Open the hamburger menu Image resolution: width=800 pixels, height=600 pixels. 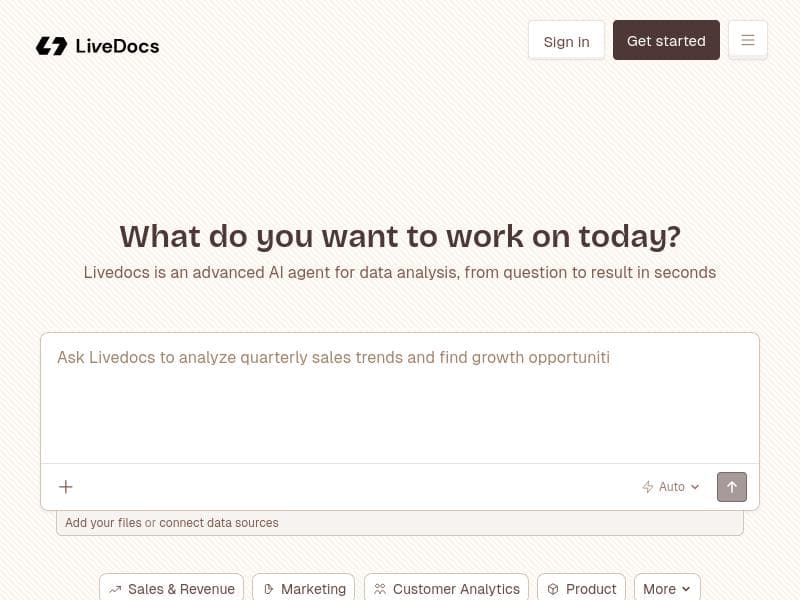pos(748,40)
